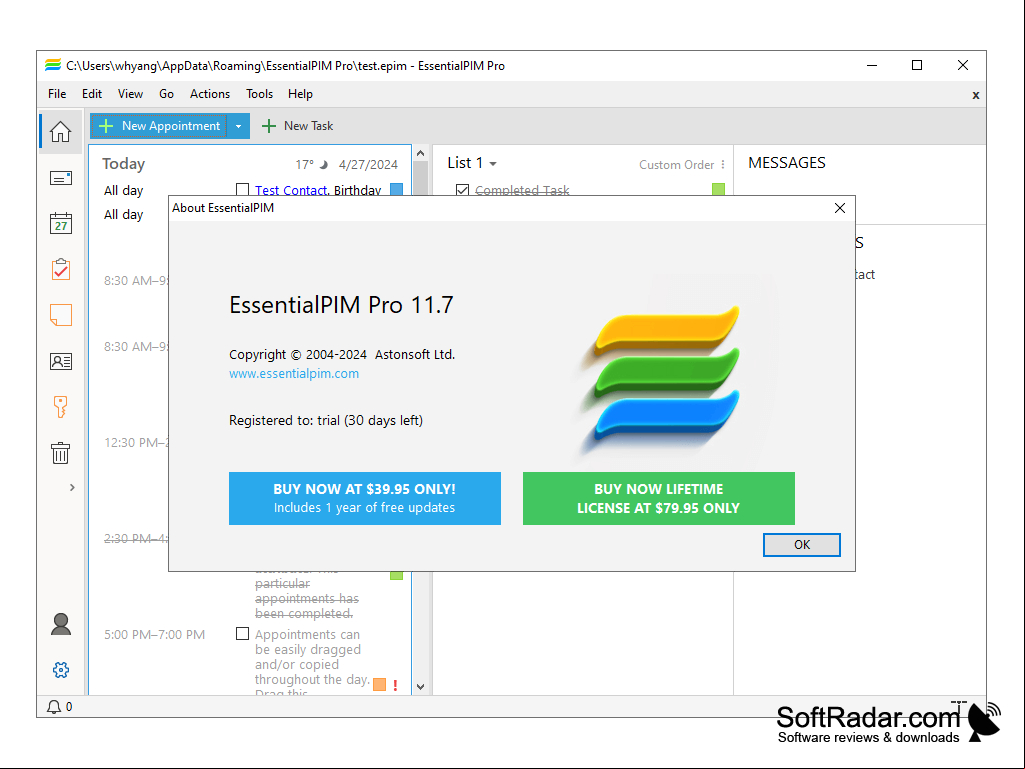The width and height of the screenshot is (1025, 769).
Task: Tick the 5:00 PM–7:00 PM appointment checkbox
Action: pos(243,634)
